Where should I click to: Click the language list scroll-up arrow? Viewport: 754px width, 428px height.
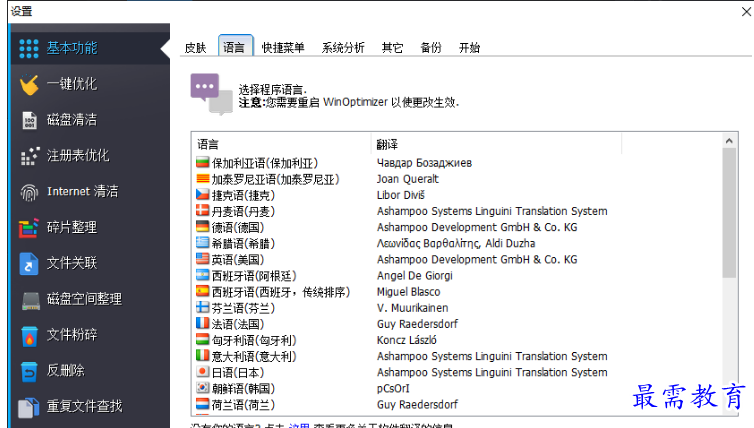pos(729,140)
